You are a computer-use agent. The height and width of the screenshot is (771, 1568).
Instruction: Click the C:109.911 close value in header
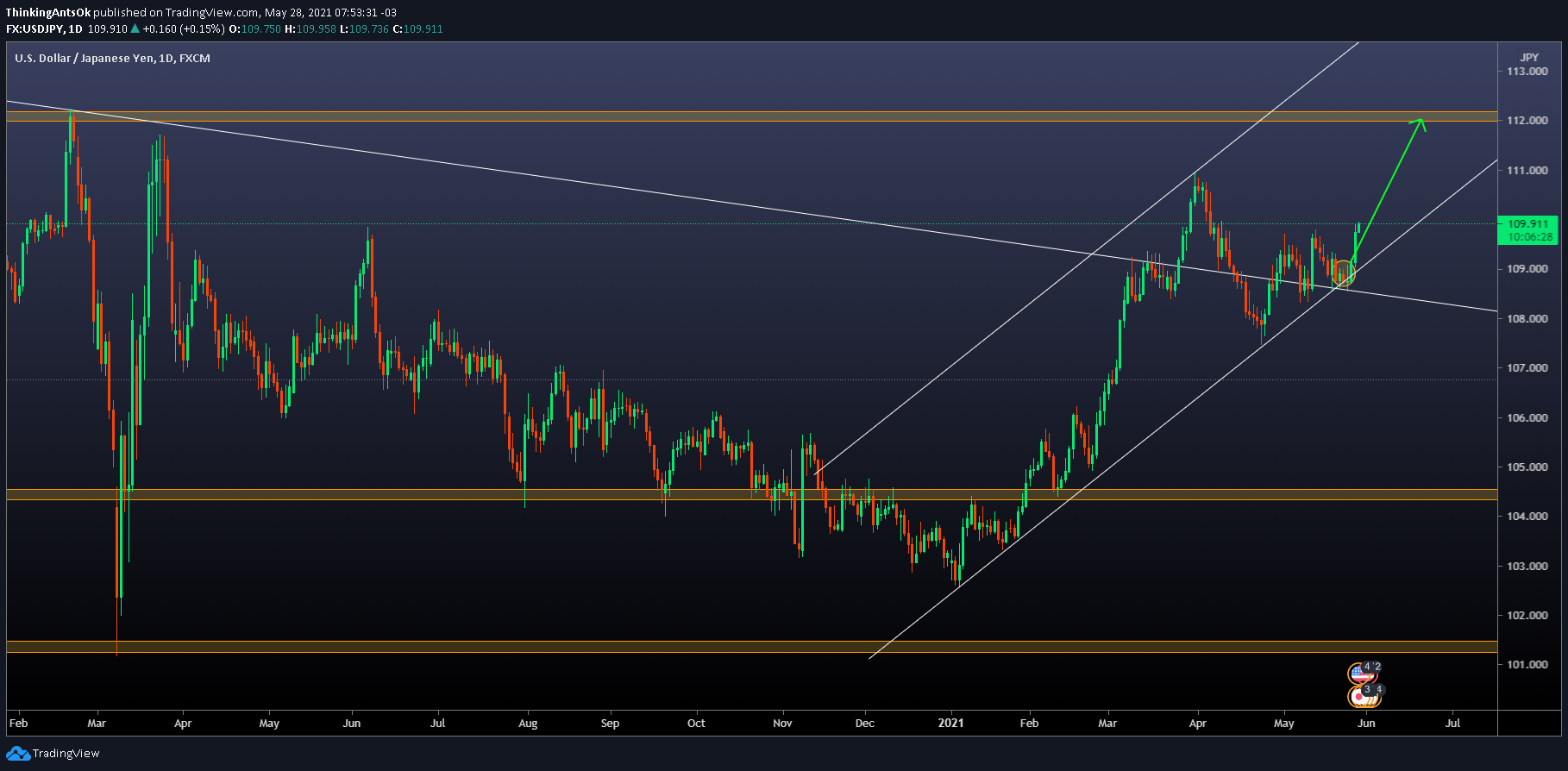(417, 29)
